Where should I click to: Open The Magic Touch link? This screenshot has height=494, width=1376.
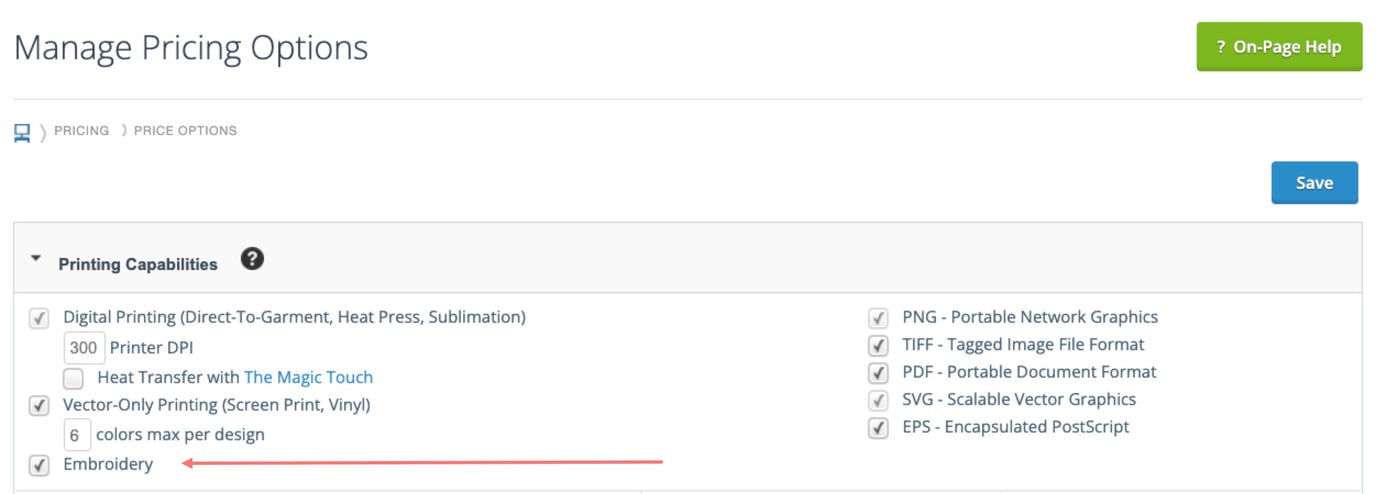pyautogui.click(x=308, y=378)
